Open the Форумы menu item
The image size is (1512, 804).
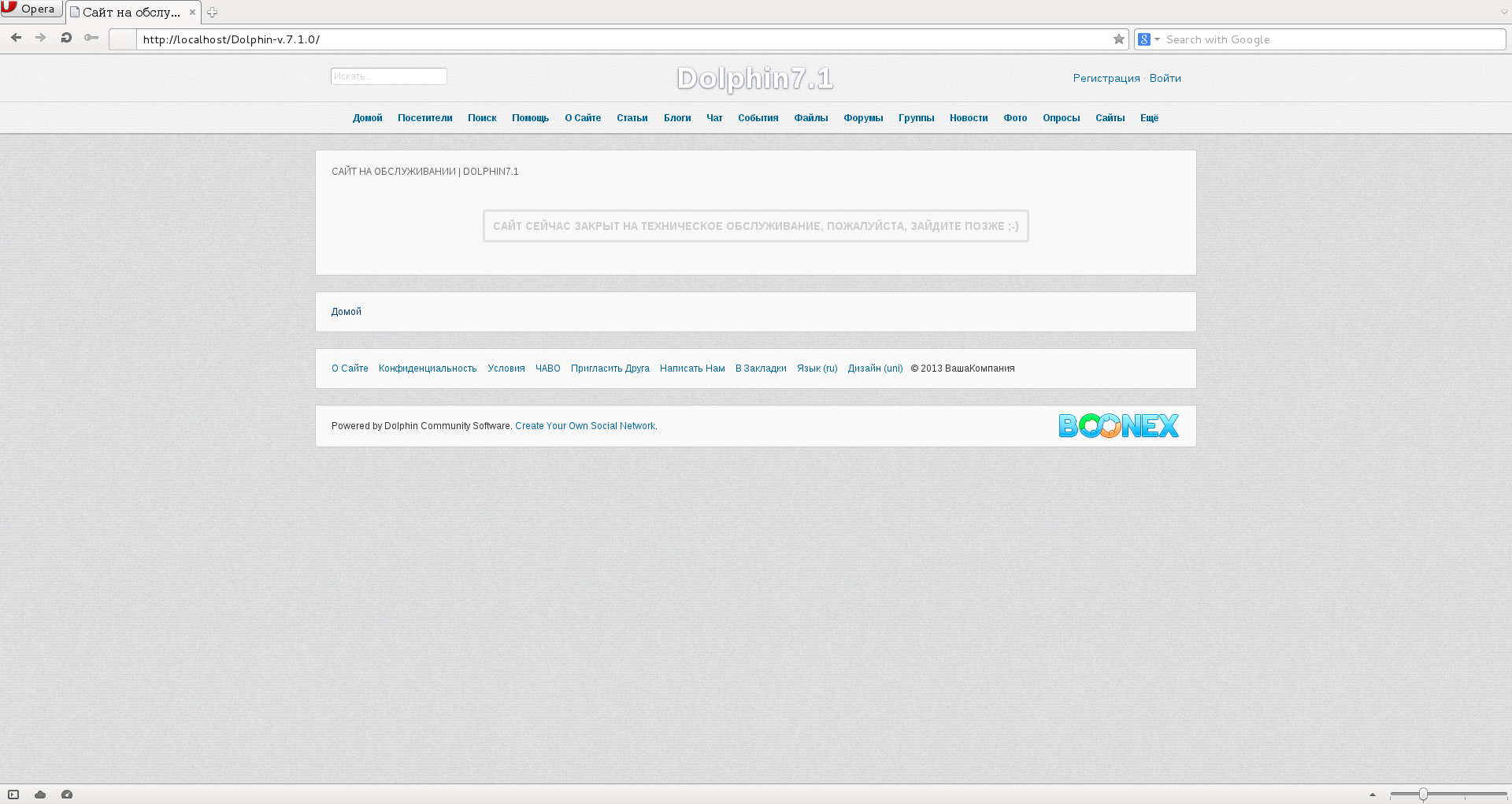(863, 118)
